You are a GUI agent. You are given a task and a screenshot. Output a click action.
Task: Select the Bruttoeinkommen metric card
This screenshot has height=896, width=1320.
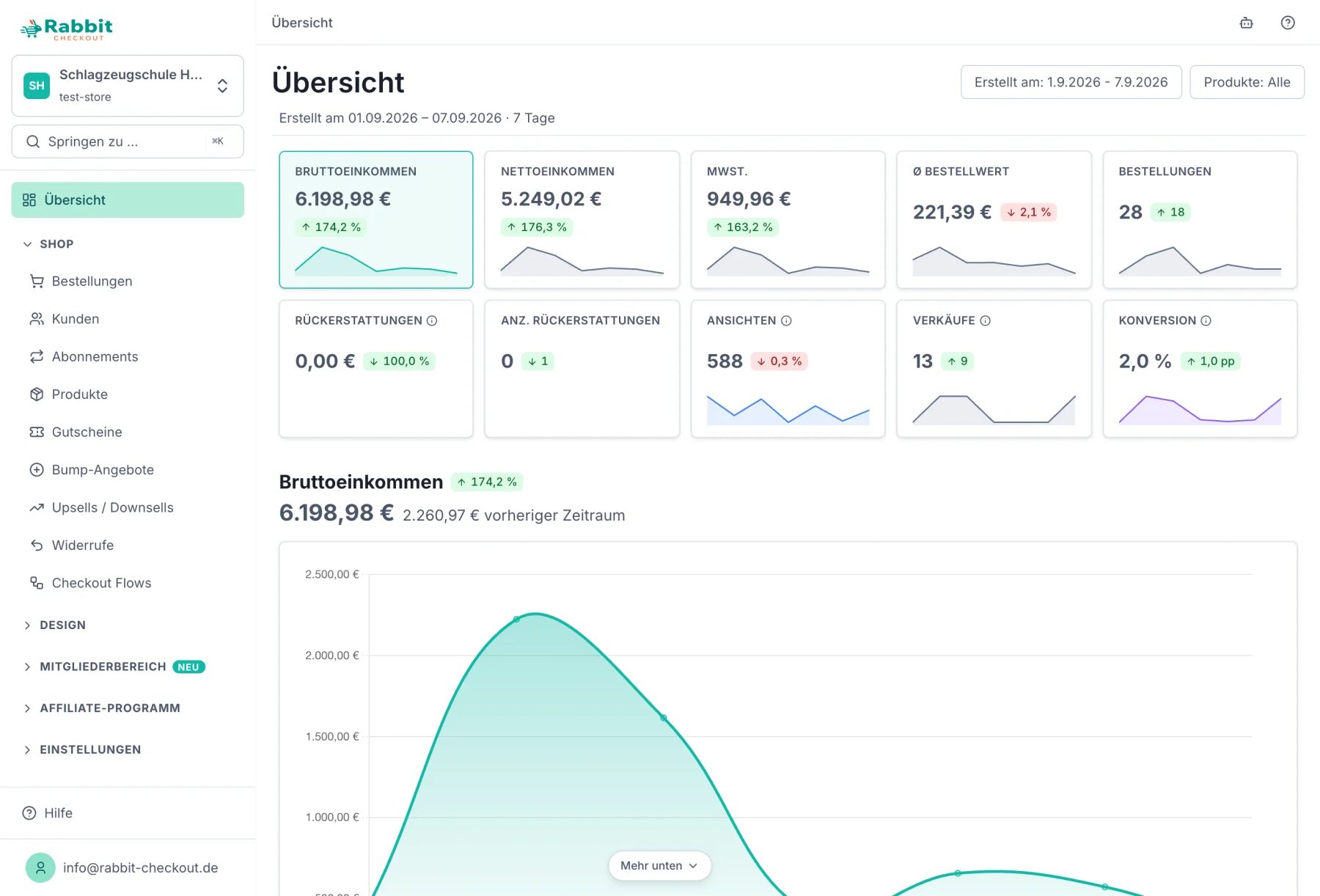pyautogui.click(x=376, y=220)
